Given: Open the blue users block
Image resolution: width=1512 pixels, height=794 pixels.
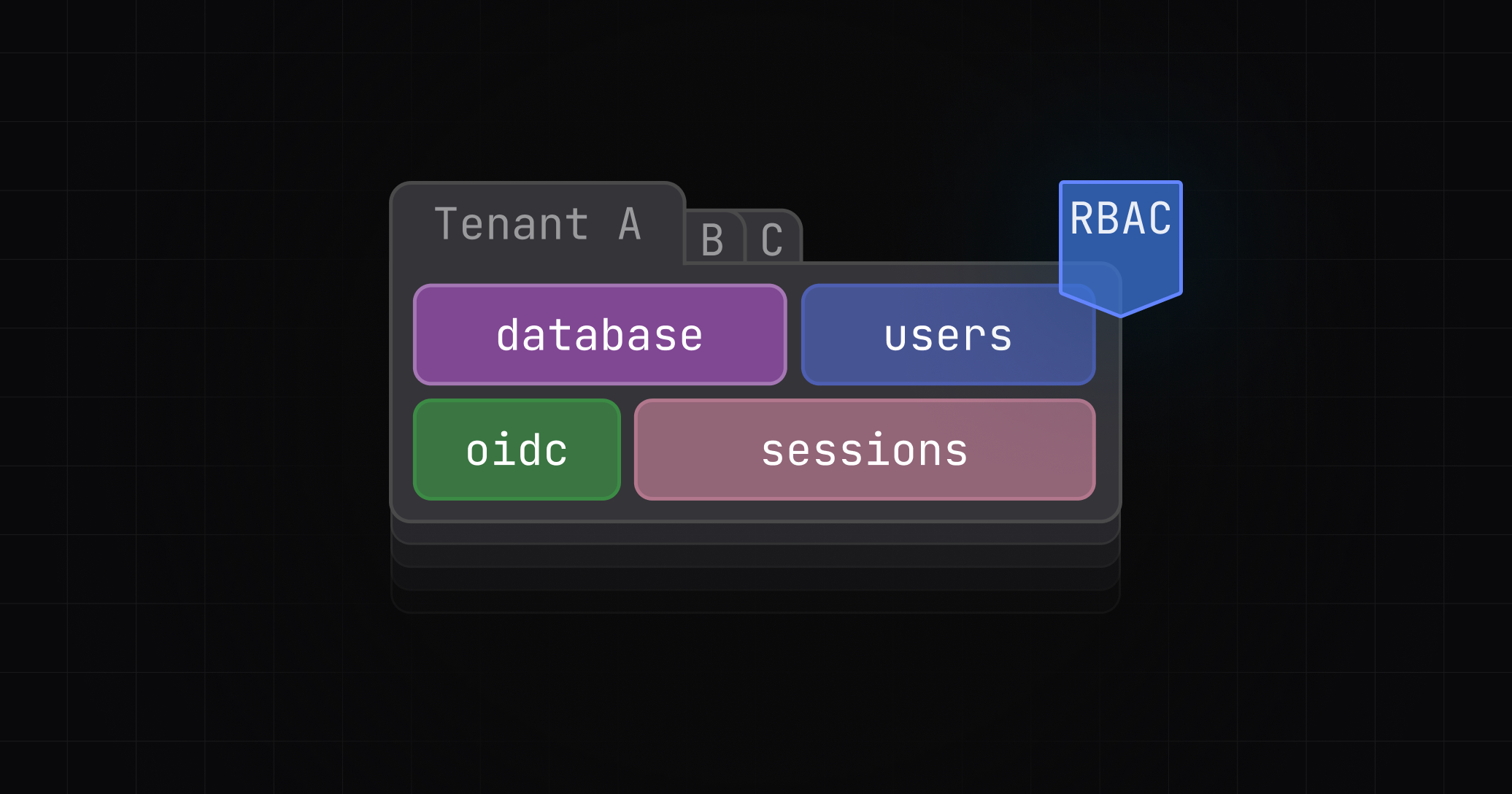Looking at the screenshot, I should click(948, 335).
